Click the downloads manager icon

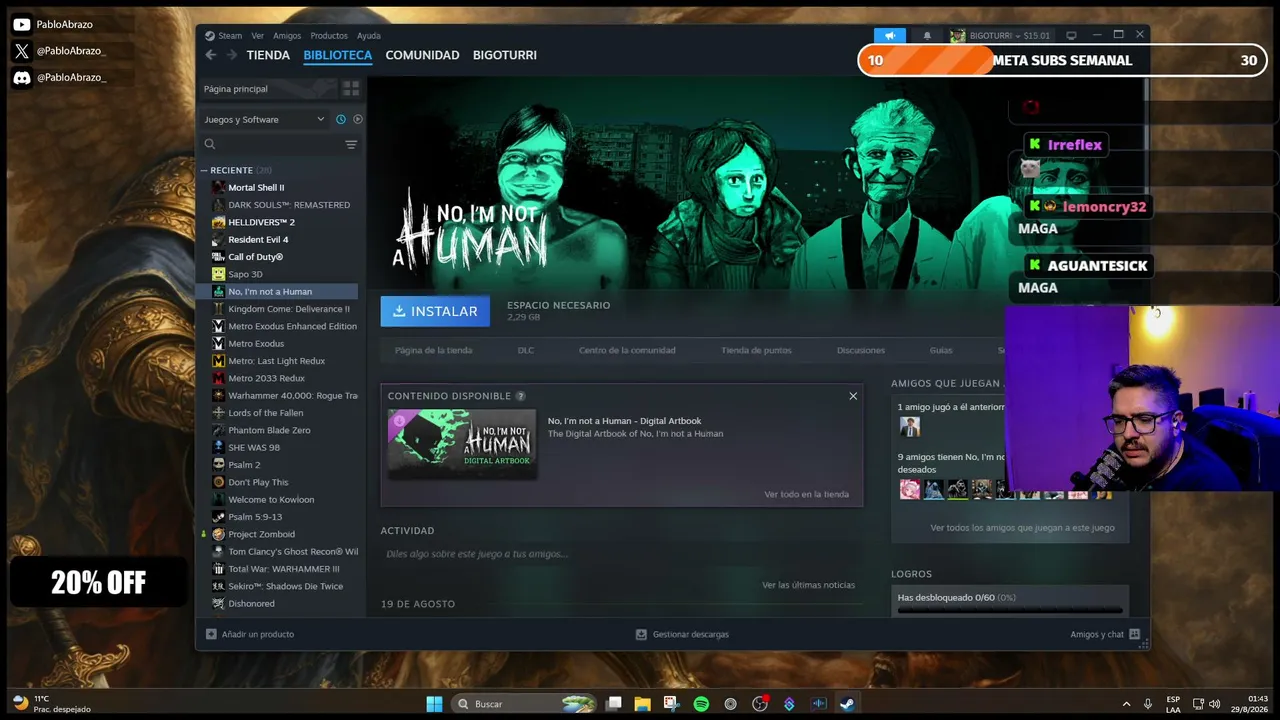coord(642,634)
